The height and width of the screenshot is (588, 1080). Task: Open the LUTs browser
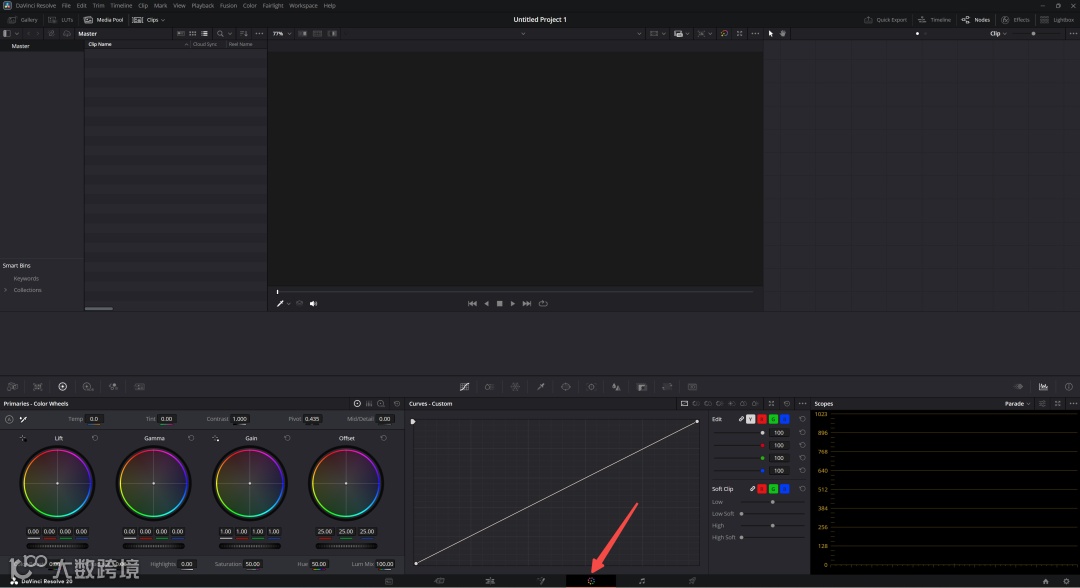61,20
